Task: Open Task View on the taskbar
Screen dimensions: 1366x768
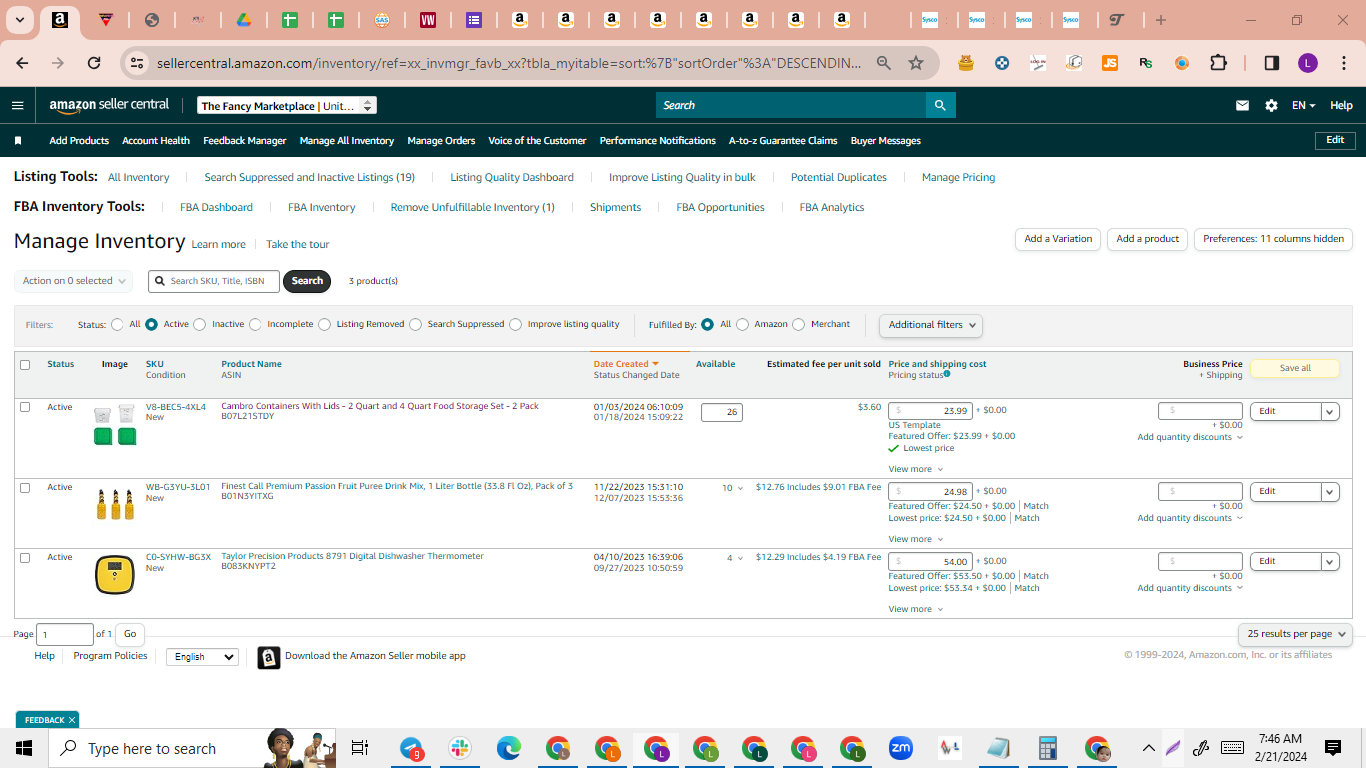Action: 360,748
